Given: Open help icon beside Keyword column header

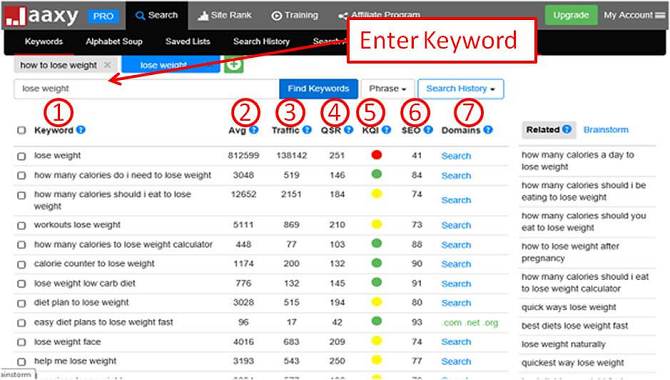Looking at the screenshot, I should click(x=81, y=130).
